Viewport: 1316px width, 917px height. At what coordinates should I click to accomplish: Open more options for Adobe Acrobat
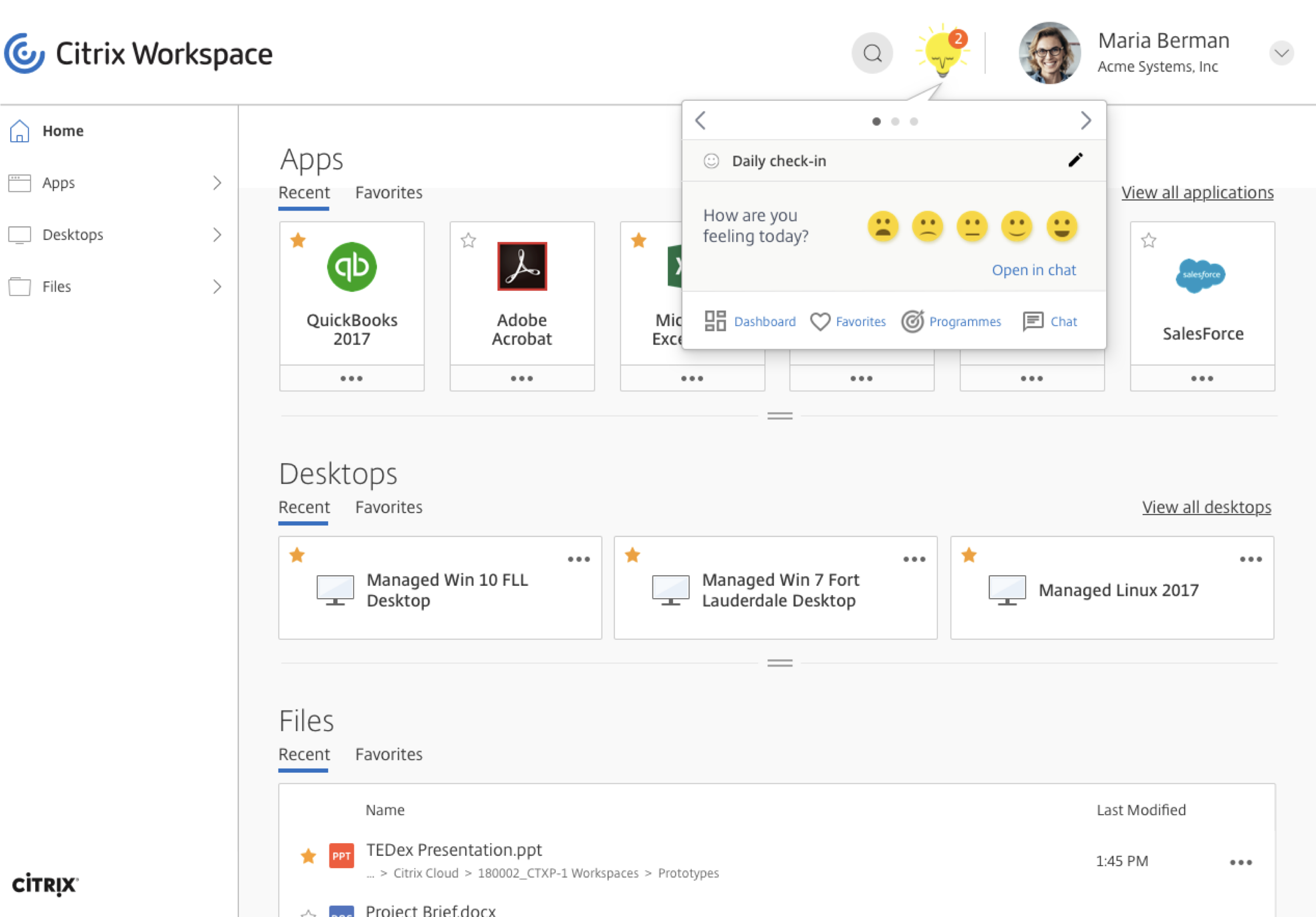click(x=522, y=378)
